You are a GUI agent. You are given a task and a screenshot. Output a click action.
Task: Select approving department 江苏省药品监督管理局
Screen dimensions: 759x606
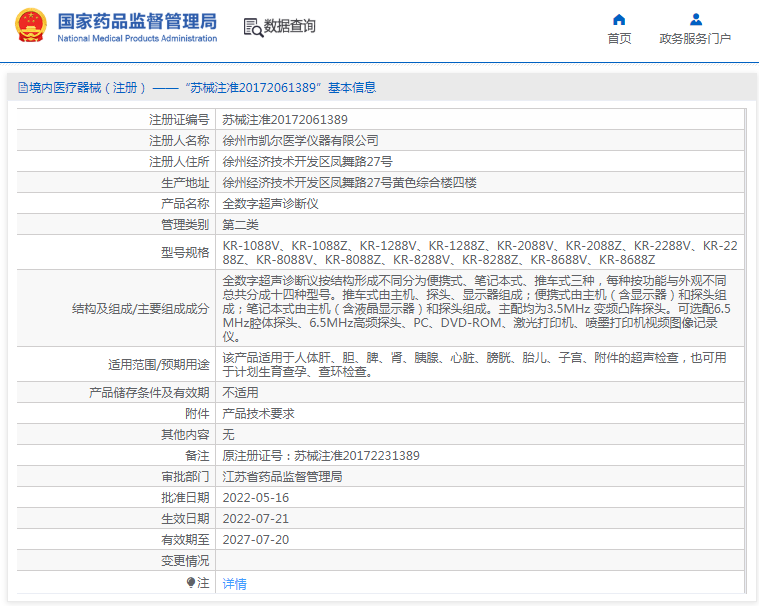coord(282,477)
